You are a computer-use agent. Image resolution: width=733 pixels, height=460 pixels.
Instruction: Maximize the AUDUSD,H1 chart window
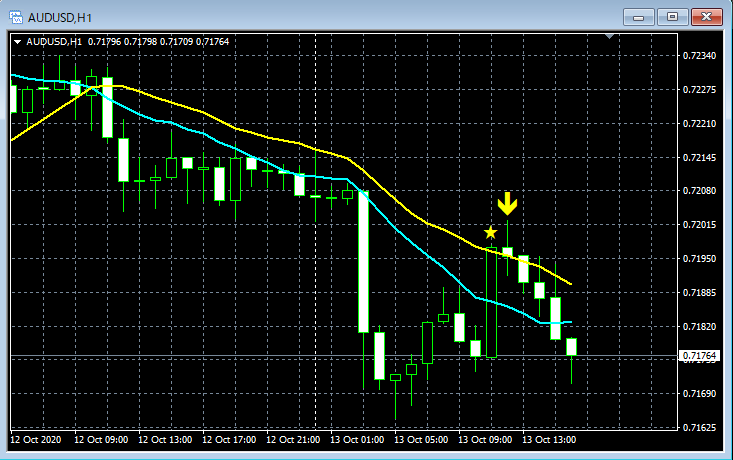tap(672, 17)
